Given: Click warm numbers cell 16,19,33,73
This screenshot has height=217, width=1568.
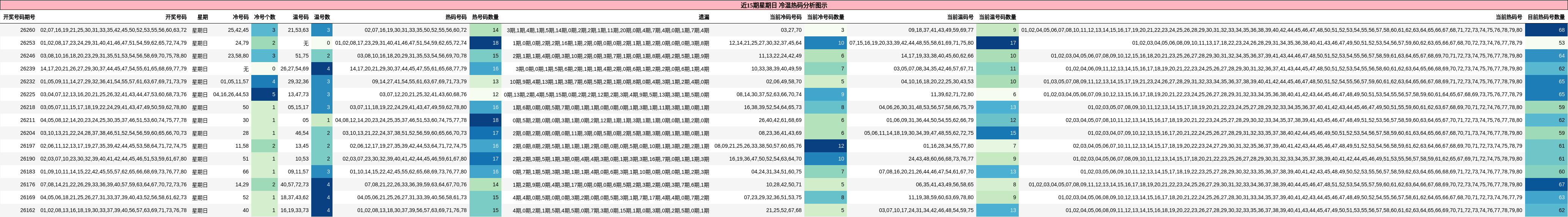Looking at the screenshot, I should [295, 210].
